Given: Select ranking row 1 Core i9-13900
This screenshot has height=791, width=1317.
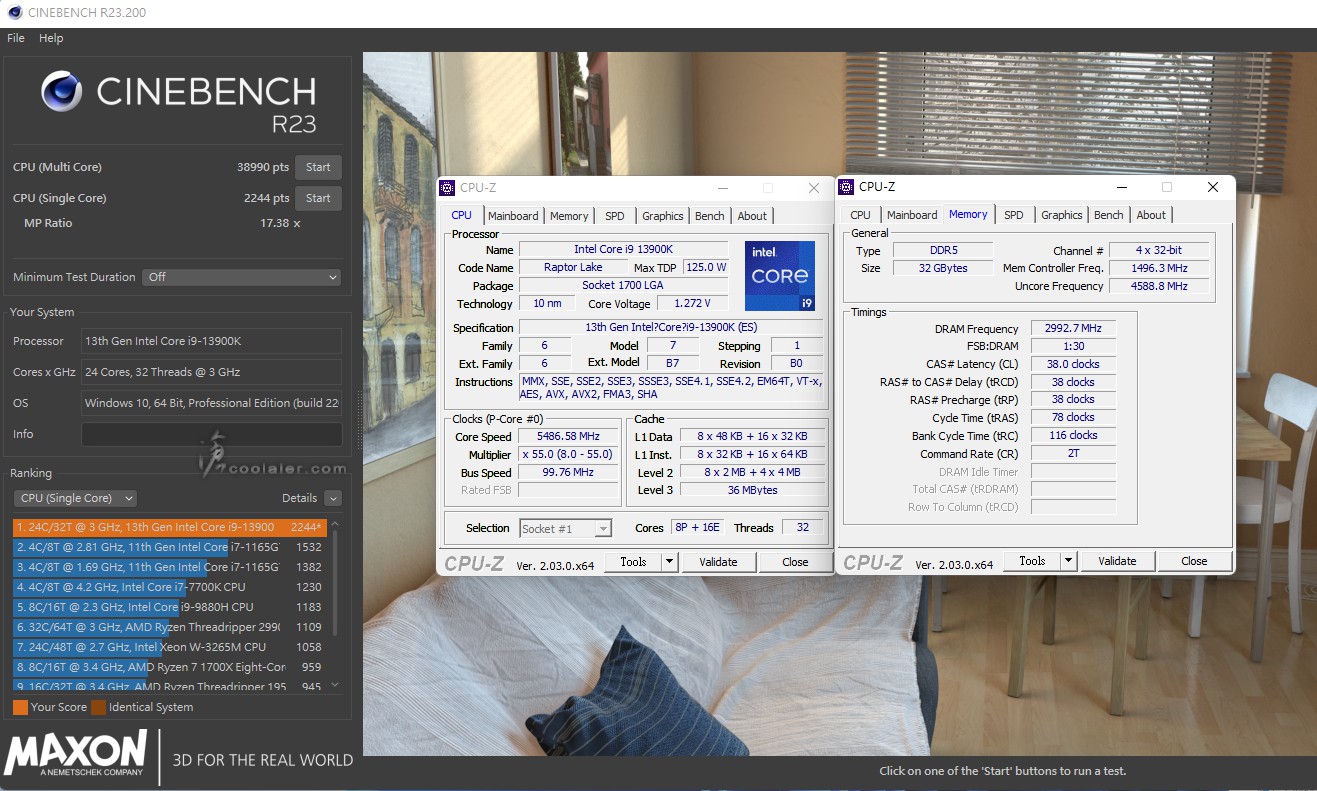Looking at the screenshot, I should (x=170, y=527).
